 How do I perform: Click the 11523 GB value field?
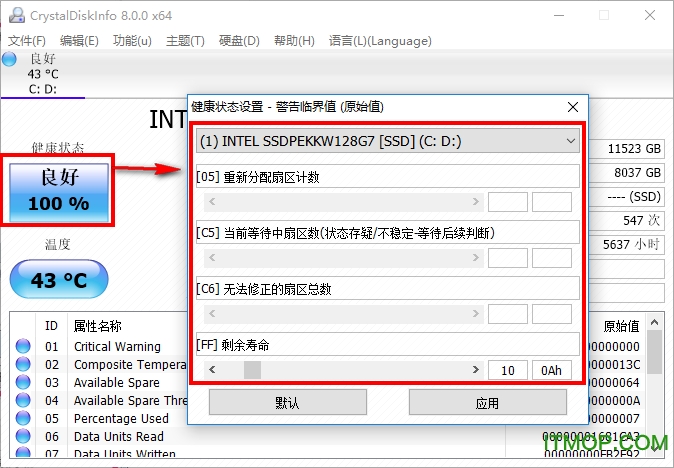coord(626,149)
